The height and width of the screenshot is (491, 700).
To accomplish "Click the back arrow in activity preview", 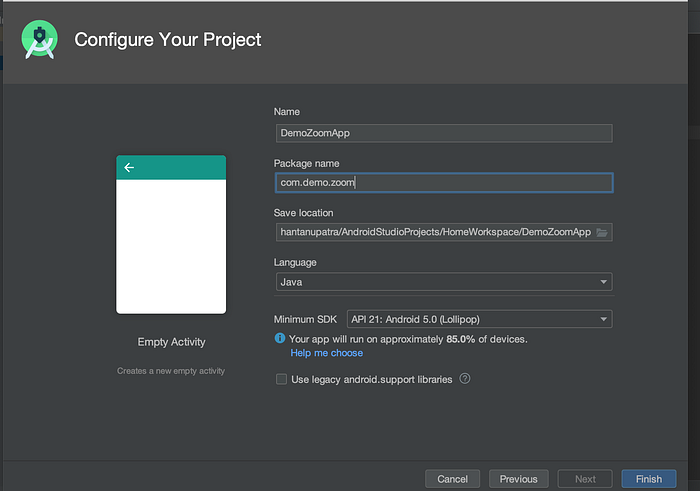I will coord(129,168).
